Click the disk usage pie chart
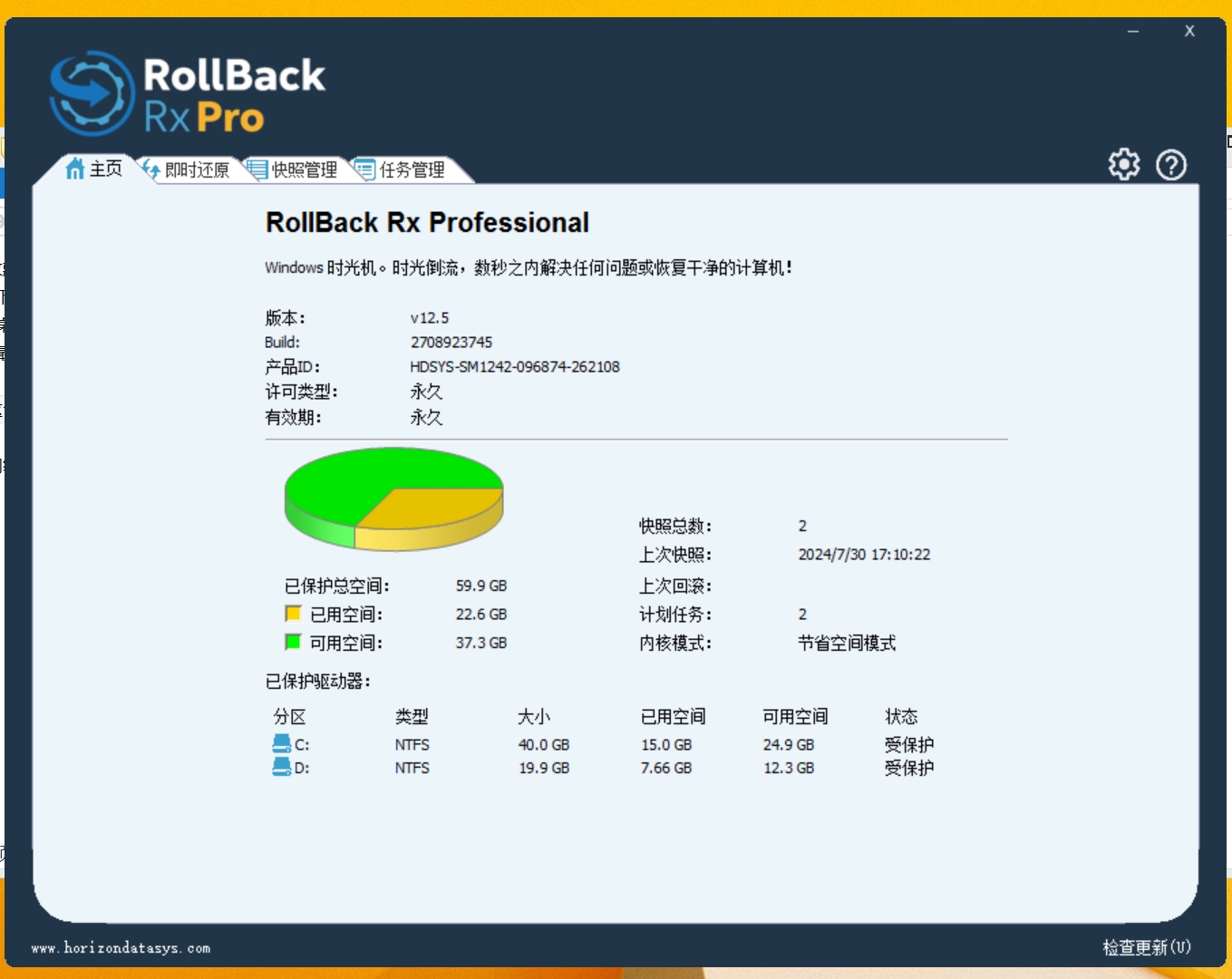 393,497
